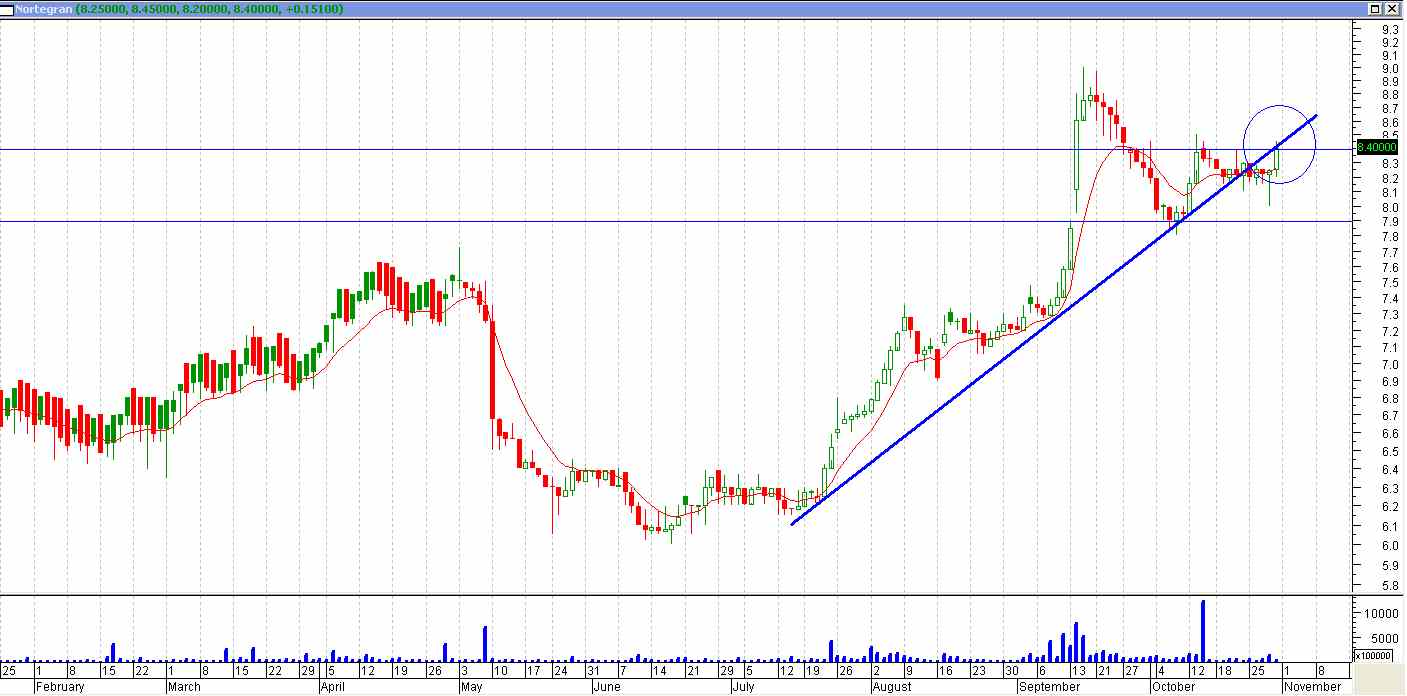Click the April month label on date axis
This screenshot has width=1407, height=696.
click(x=332, y=687)
